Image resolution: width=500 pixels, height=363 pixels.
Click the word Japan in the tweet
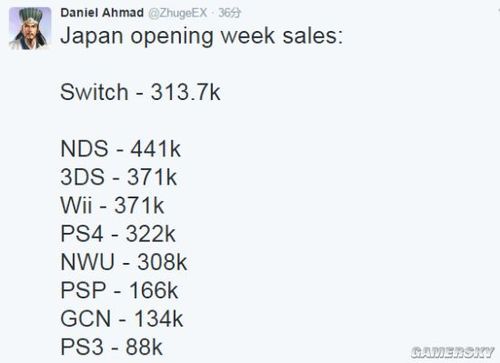(x=92, y=37)
